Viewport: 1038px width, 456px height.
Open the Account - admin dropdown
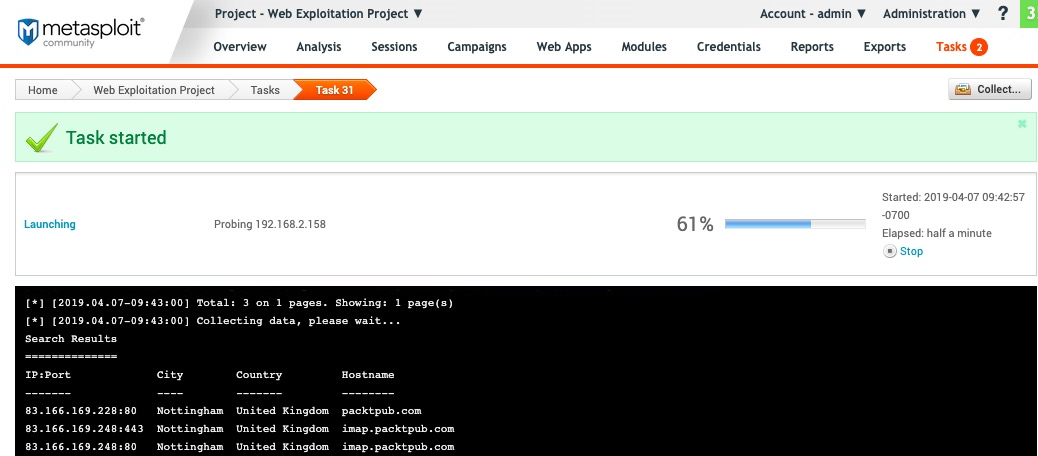[x=812, y=14]
